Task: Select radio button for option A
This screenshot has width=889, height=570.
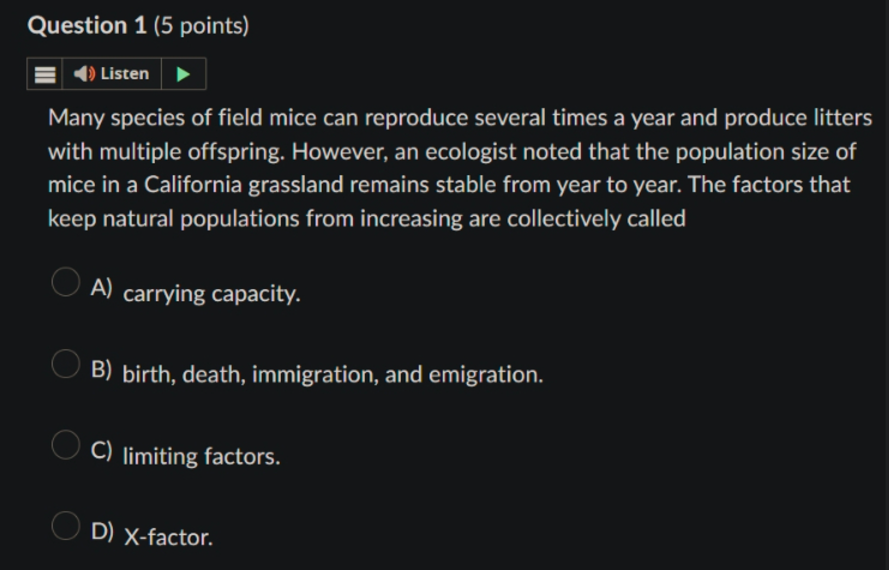Action: 66,282
